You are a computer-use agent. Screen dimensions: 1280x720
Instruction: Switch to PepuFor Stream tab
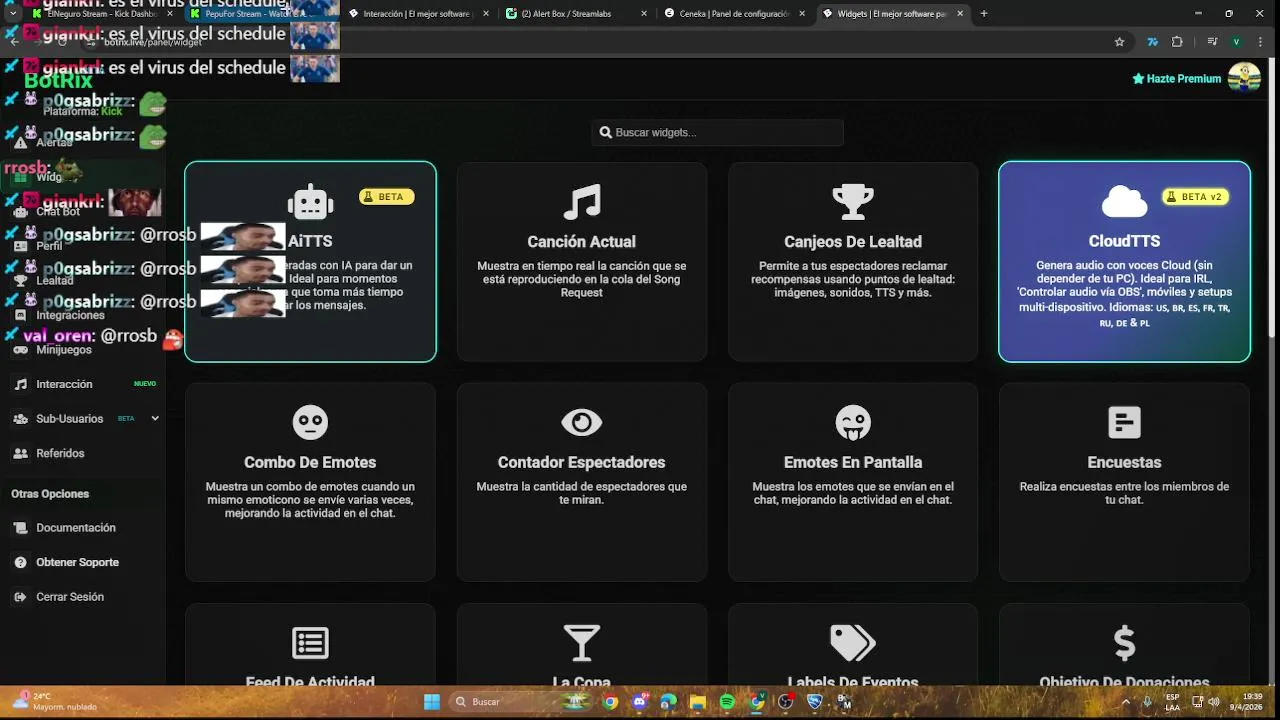263,14
